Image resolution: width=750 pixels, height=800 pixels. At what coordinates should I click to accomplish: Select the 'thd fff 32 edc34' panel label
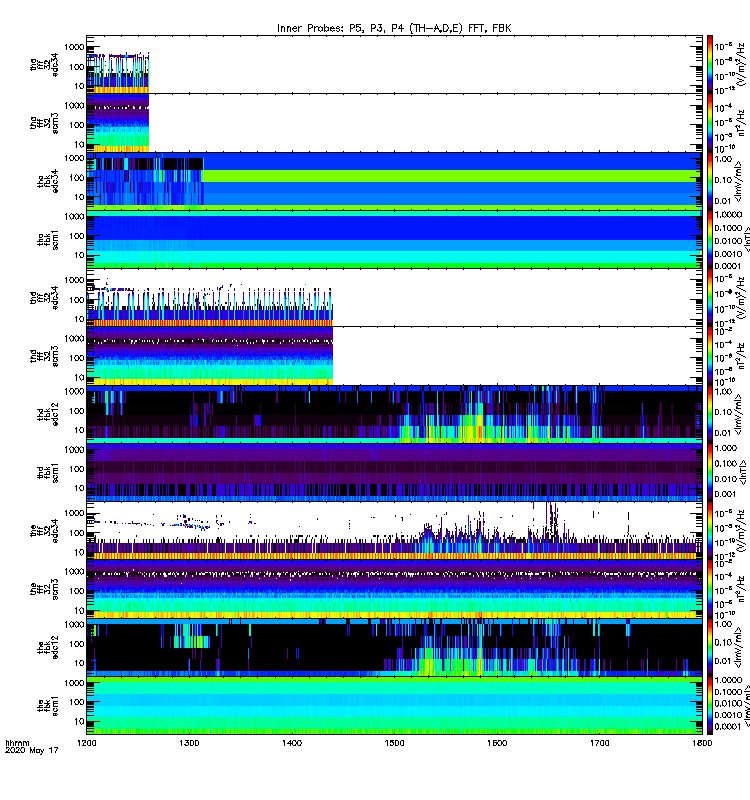(44, 297)
